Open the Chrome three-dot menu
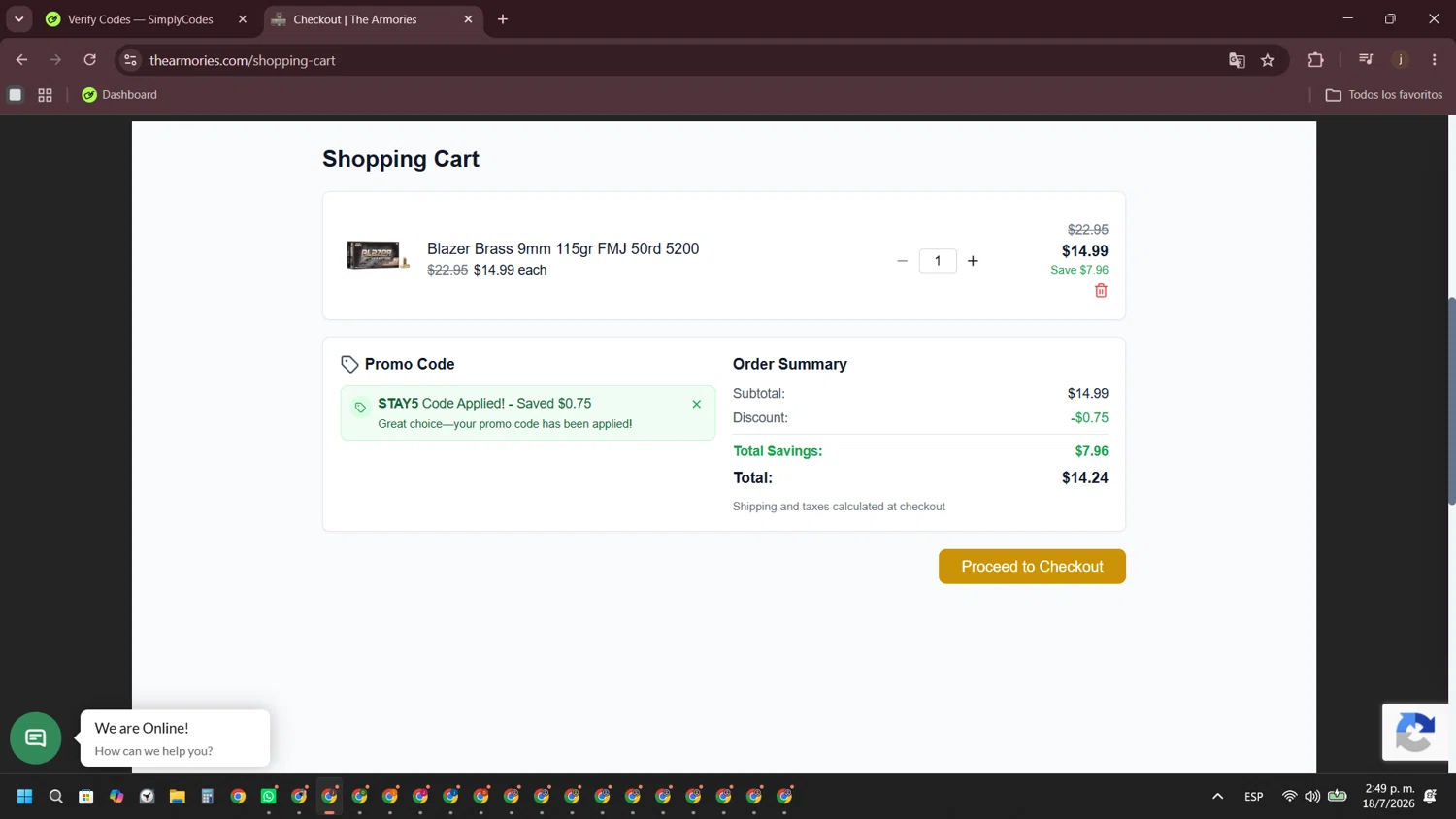 point(1435,60)
